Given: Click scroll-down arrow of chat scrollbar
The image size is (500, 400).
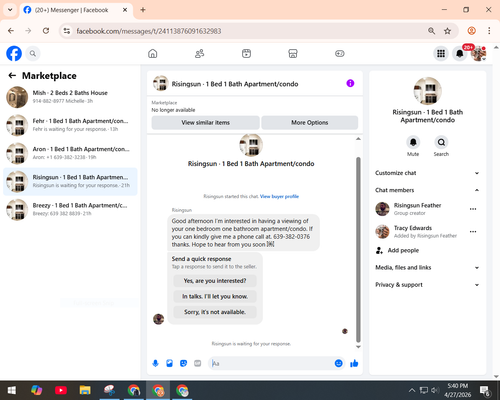Looking at the screenshot, I should [358, 347].
